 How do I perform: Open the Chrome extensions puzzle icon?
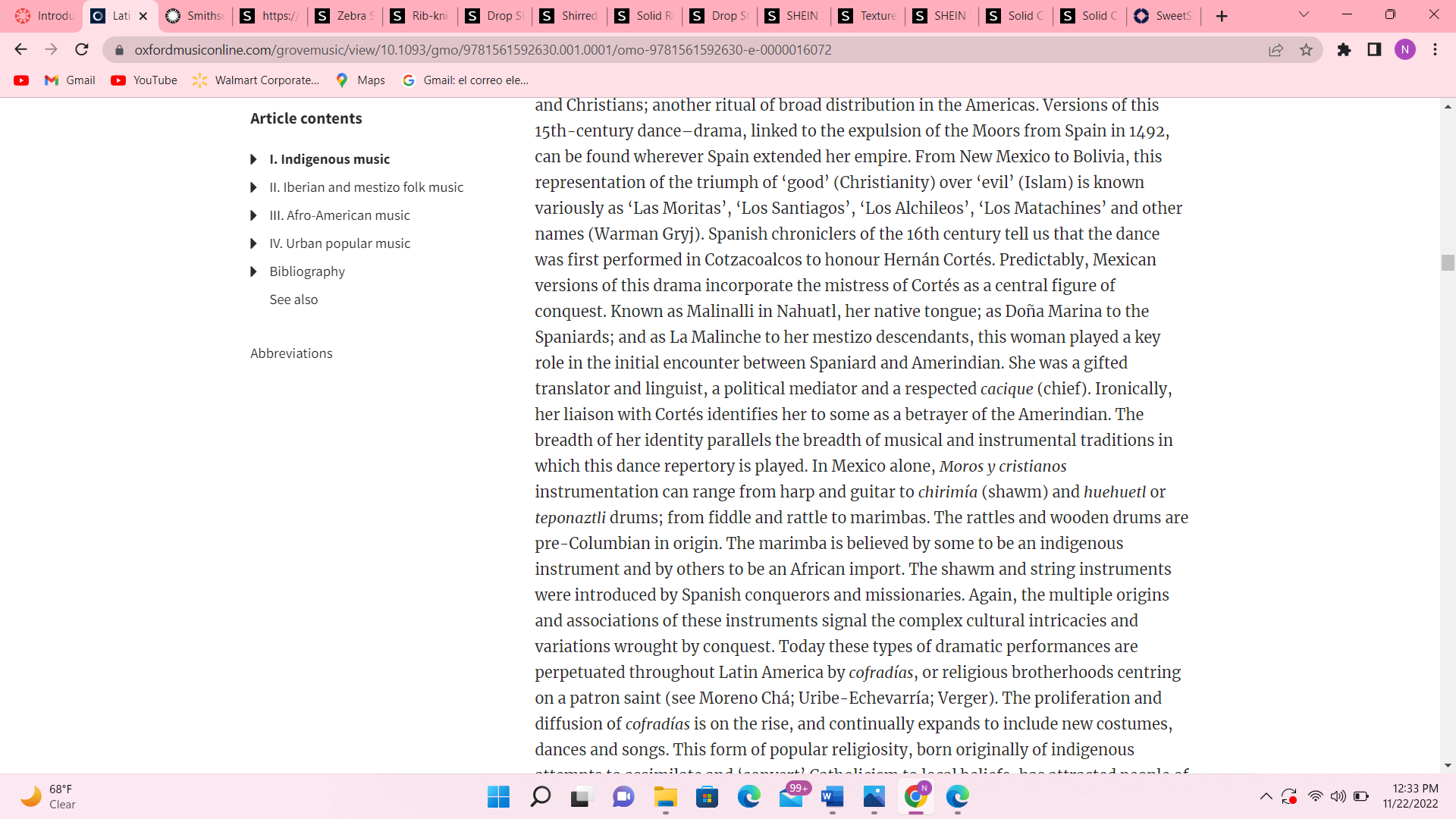(x=1344, y=50)
